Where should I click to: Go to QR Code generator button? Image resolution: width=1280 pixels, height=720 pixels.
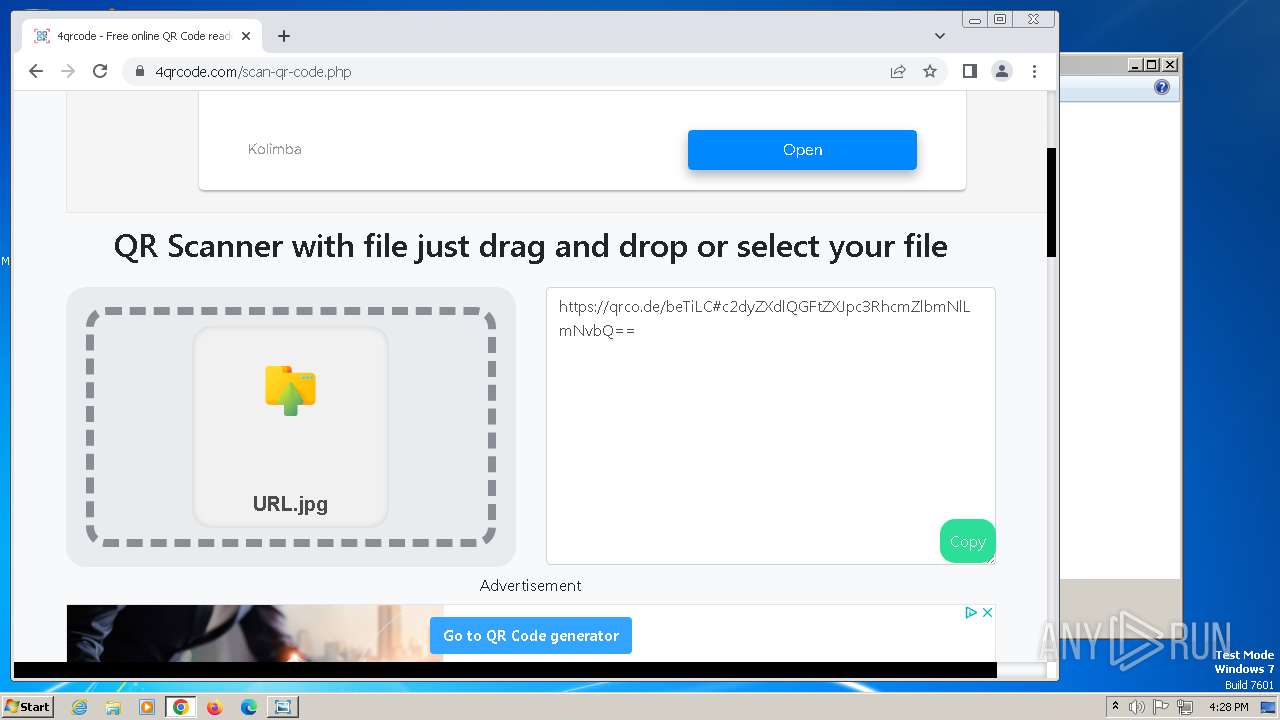(531, 635)
